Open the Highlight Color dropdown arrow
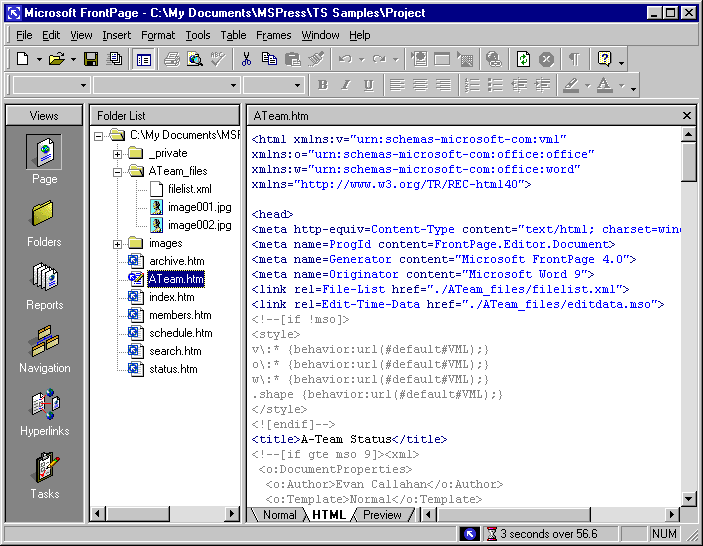Screen dimensions: 703x546 pyautogui.click(x=587, y=86)
